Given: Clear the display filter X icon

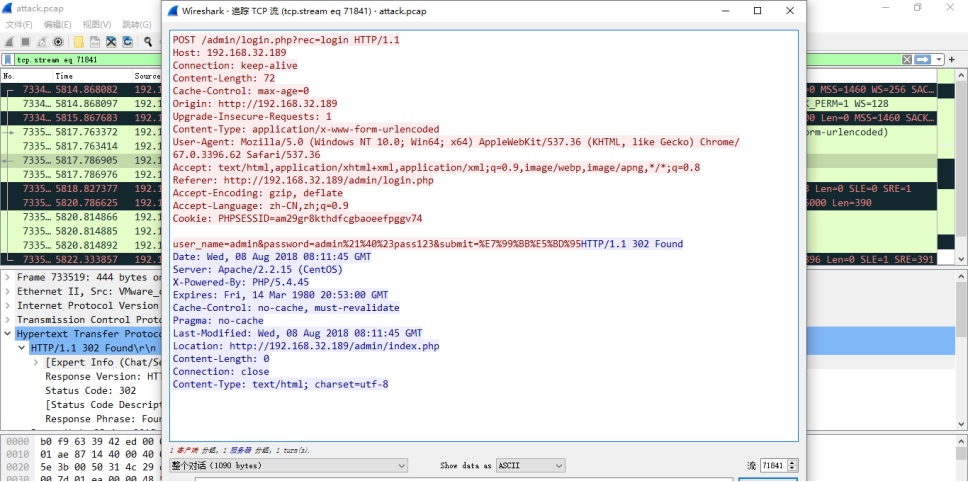Looking at the screenshot, I should point(907,60).
